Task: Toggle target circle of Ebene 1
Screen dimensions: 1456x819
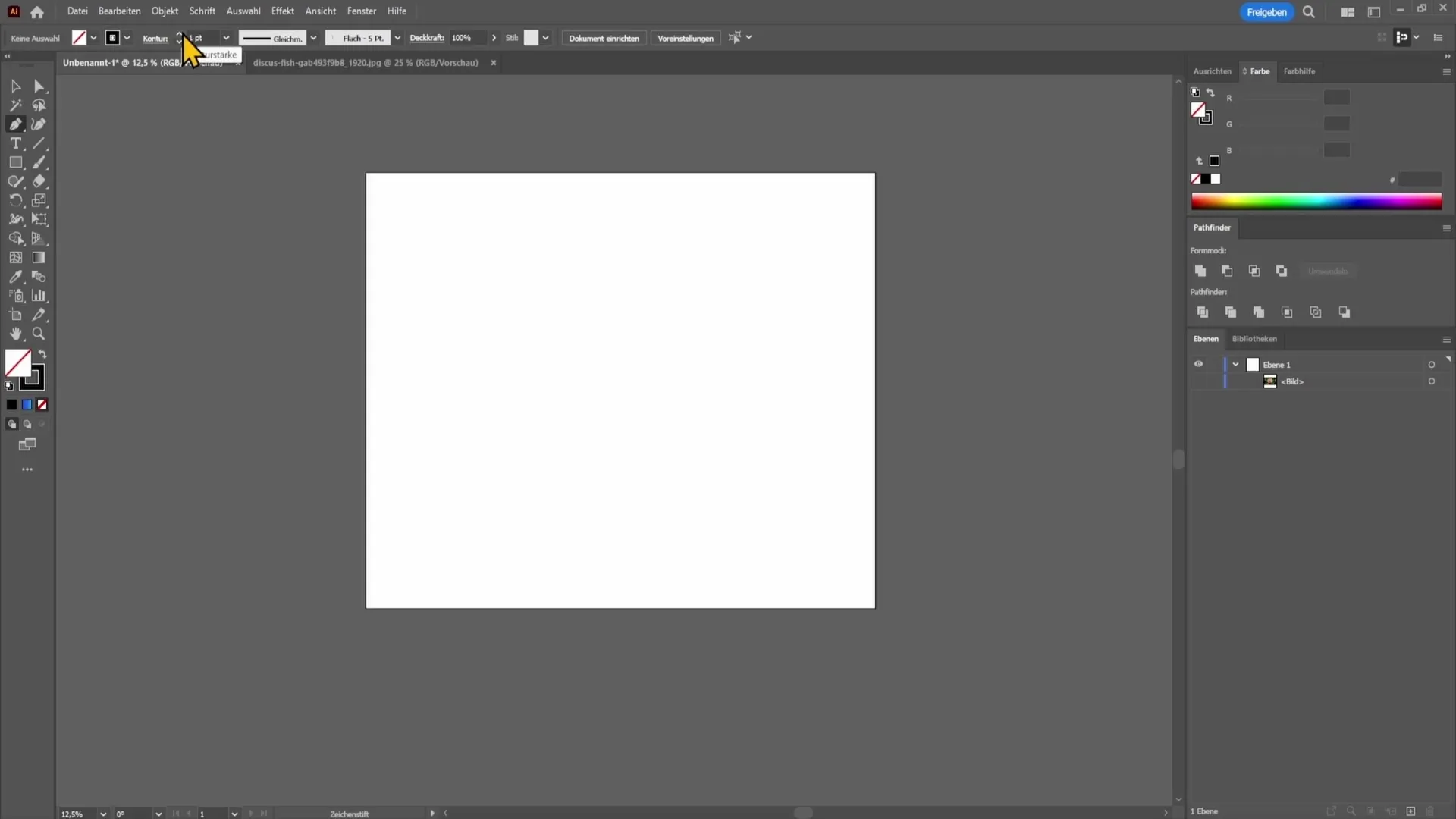Action: [1432, 365]
